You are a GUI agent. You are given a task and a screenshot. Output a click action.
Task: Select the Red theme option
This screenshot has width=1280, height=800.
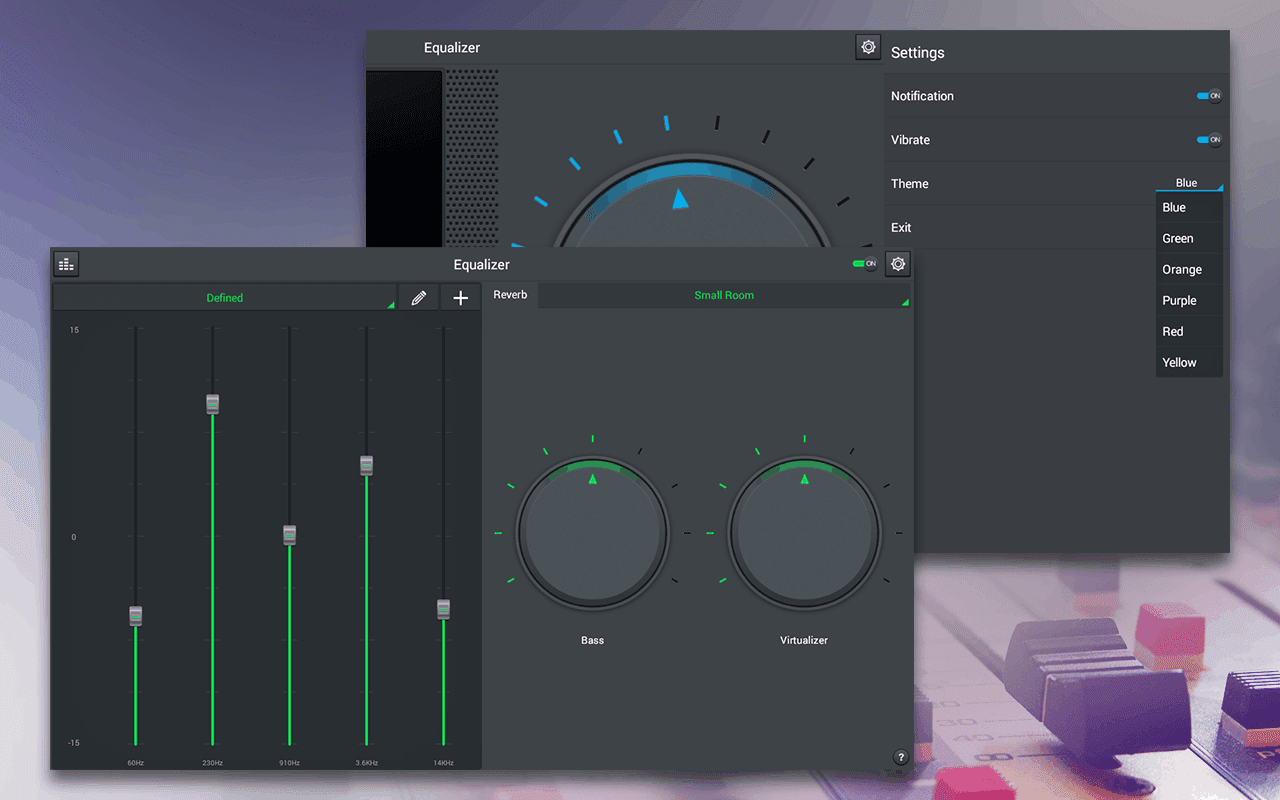pos(1171,331)
